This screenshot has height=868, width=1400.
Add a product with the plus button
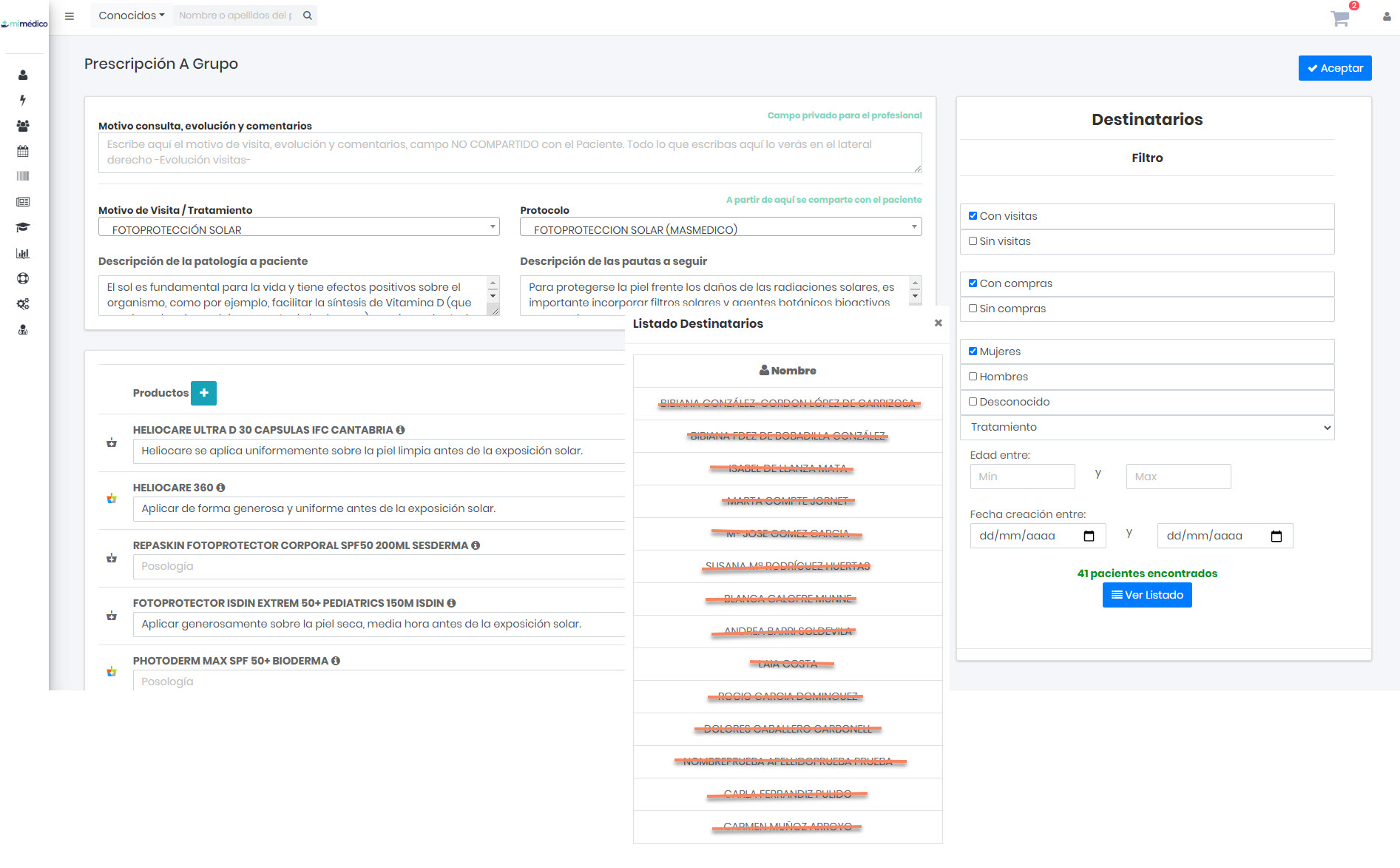203,393
